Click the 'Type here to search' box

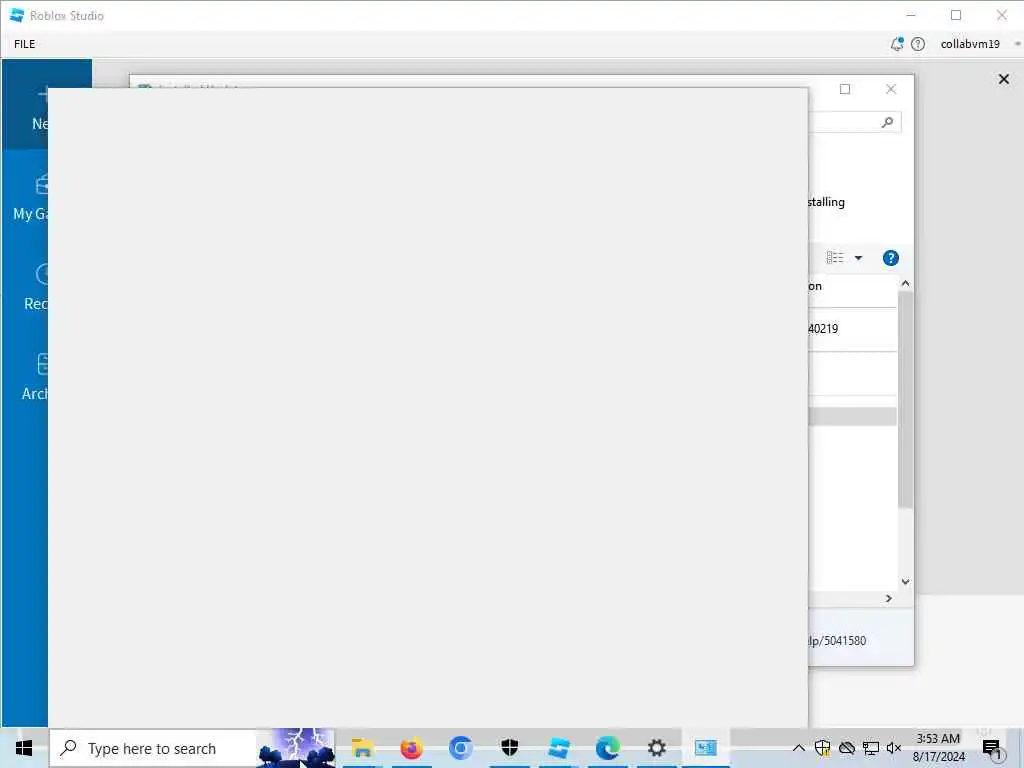click(x=152, y=748)
